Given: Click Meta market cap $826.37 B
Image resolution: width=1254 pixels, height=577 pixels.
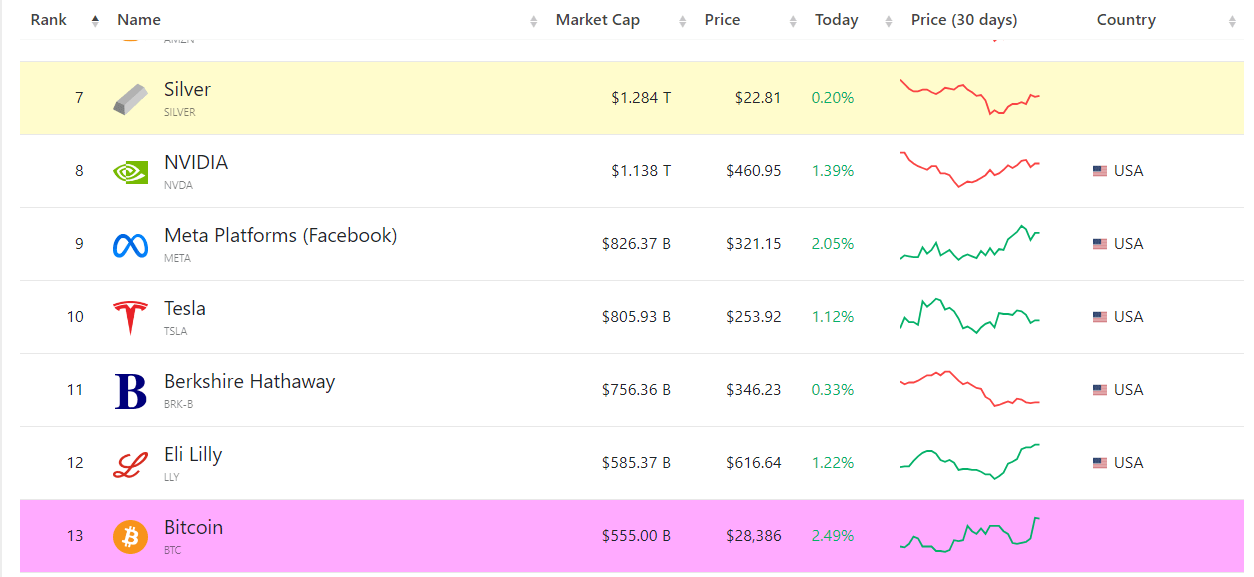Looking at the screenshot, I should coord(636,244).
